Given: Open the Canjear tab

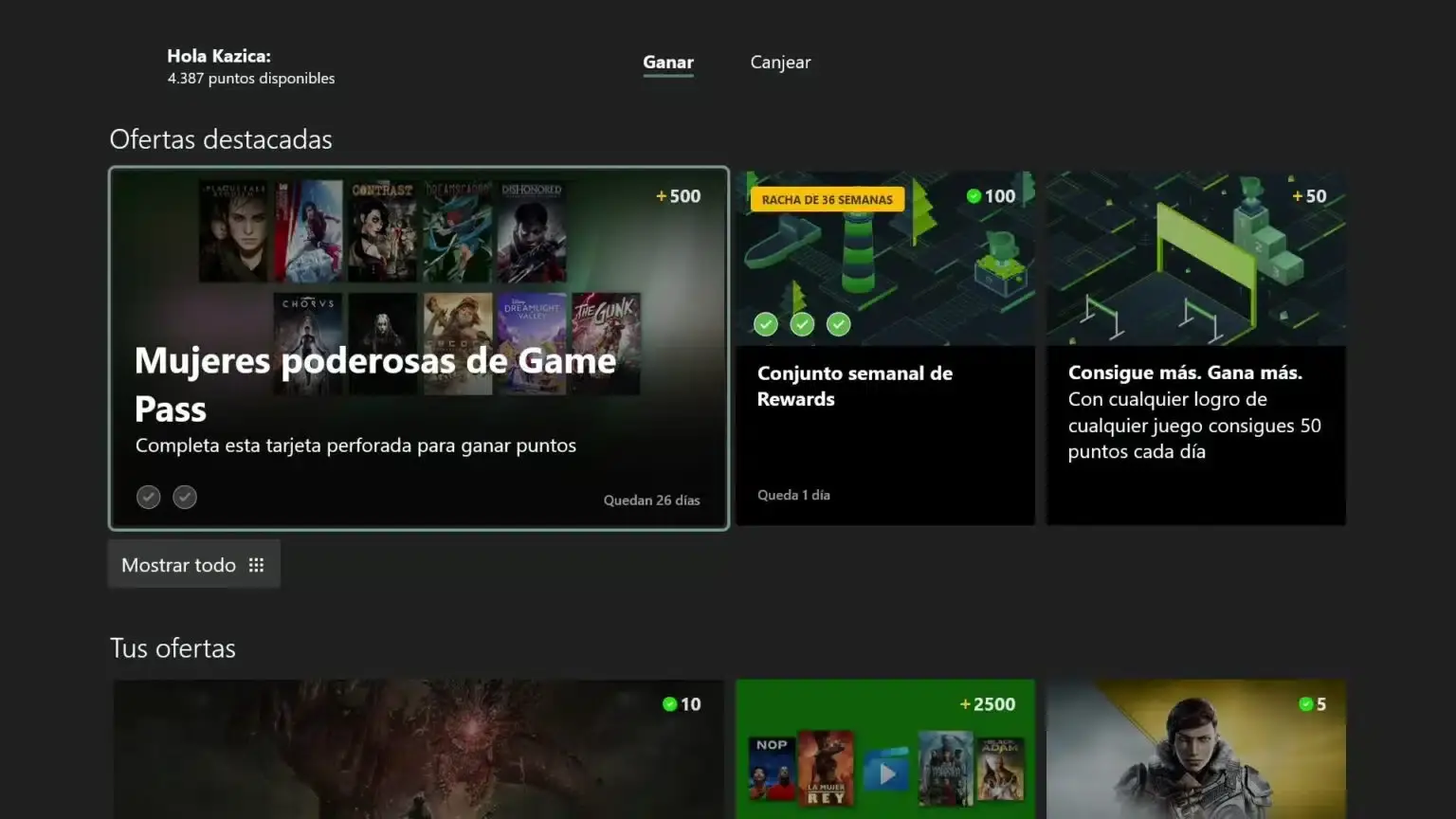Looking at the screenshot, I should point(780,63).
